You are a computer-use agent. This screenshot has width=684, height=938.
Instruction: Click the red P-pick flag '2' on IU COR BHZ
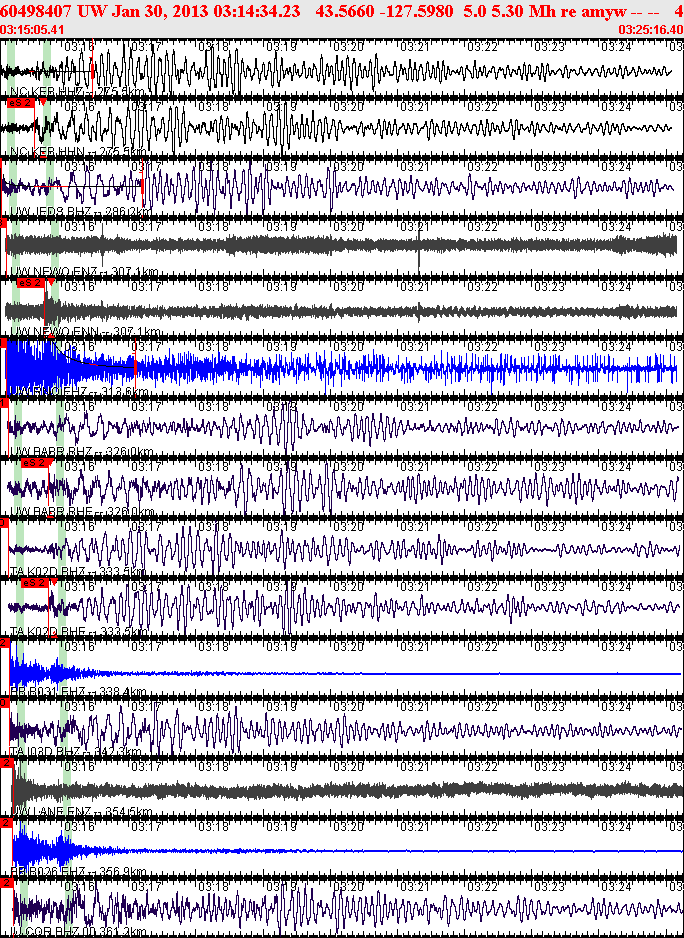pyautogui.click(x=7, y=882)
